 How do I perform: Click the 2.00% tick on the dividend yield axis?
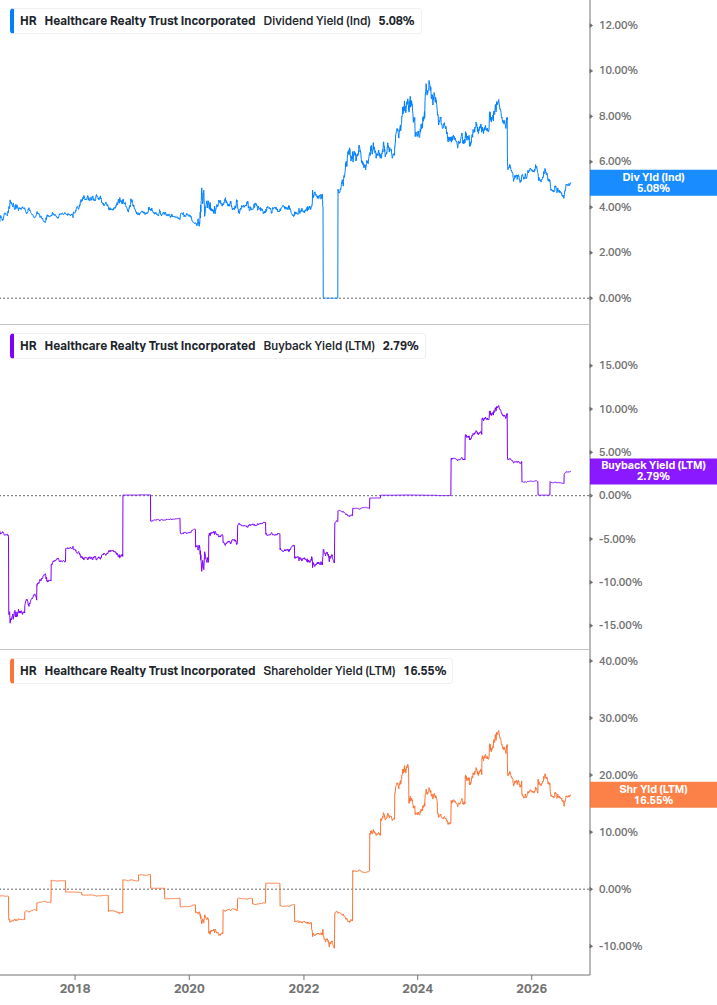click(615, 253)
